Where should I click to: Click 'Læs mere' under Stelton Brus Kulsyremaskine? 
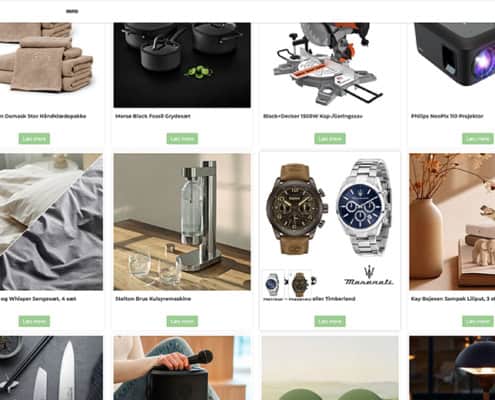pos(182,321)
